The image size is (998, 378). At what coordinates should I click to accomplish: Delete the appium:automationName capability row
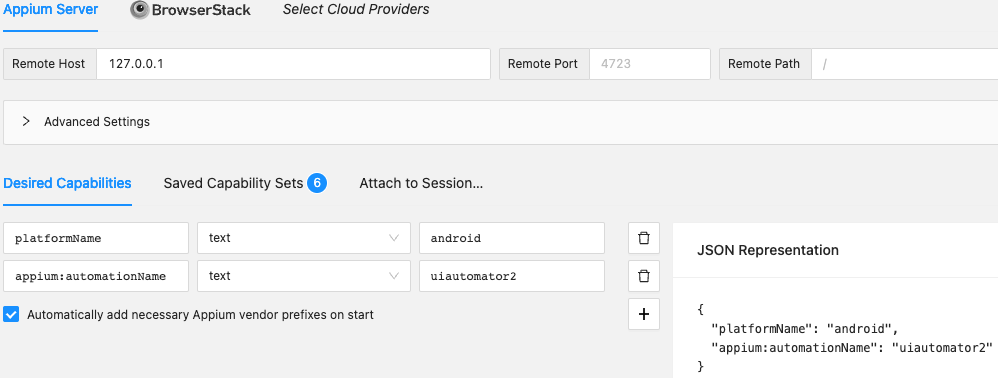[643, 276]
